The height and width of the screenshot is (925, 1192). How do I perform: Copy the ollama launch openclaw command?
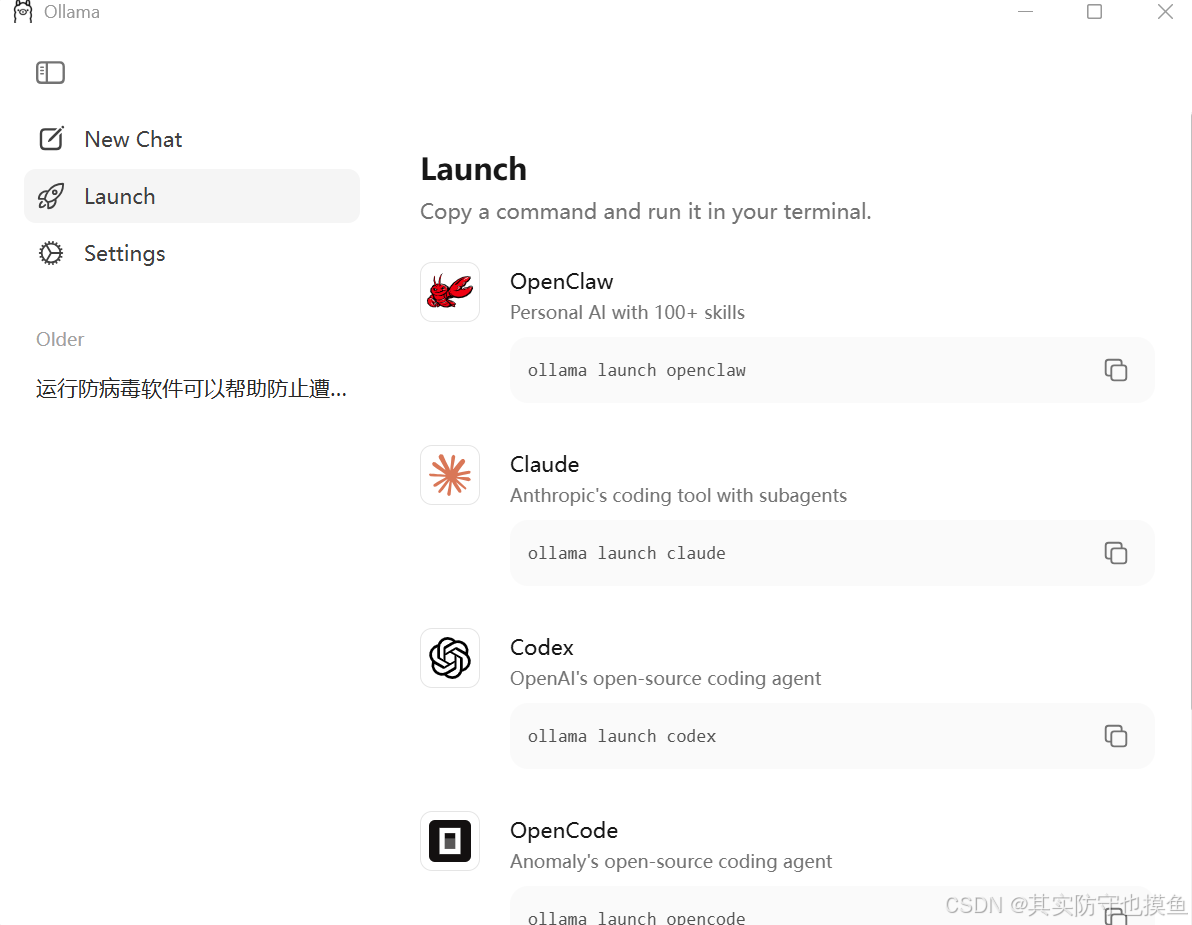[x=1115, y=370]
